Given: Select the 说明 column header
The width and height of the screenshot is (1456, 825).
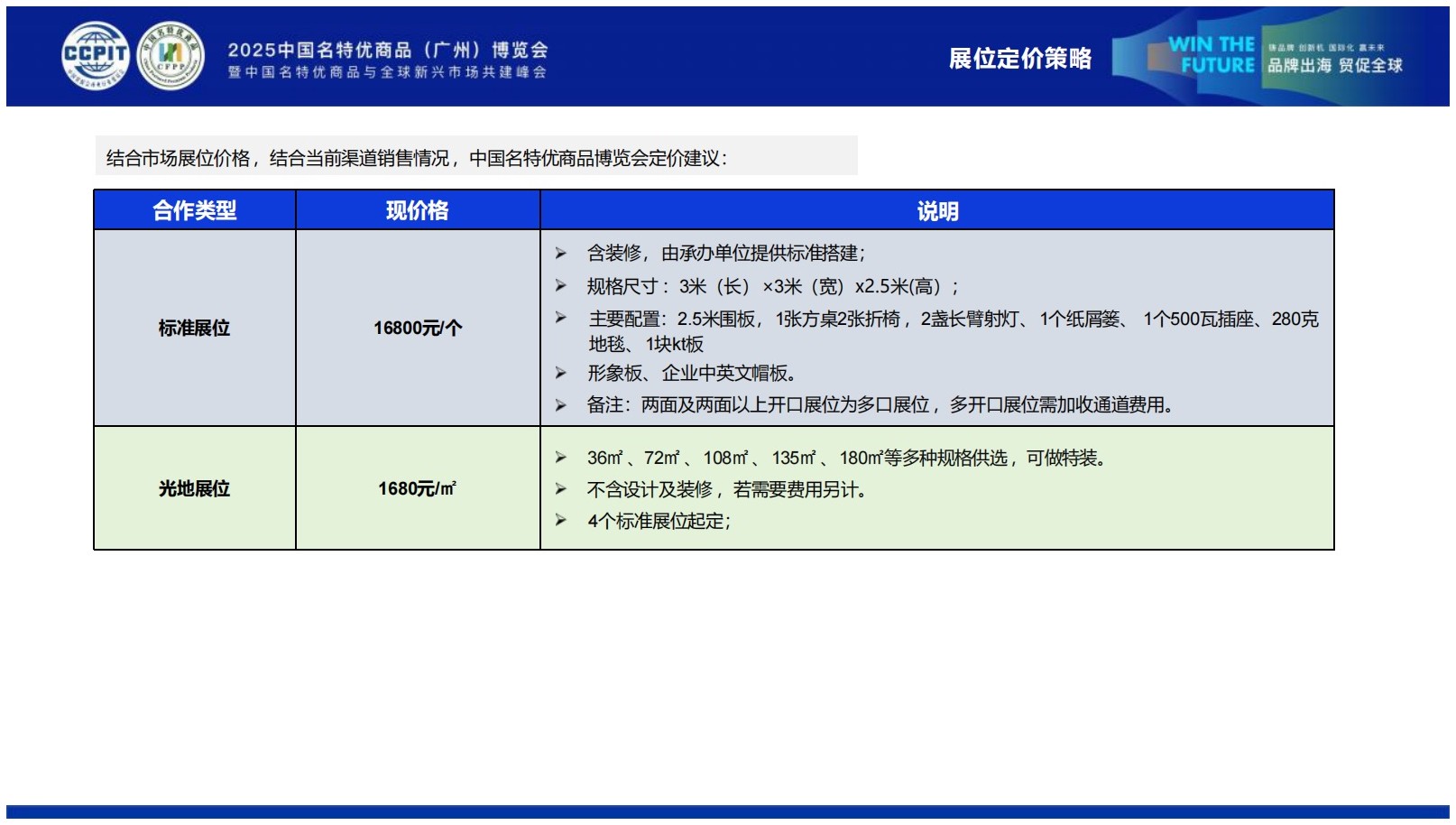Looking at the screenshot, I should [x=937, y=210].
